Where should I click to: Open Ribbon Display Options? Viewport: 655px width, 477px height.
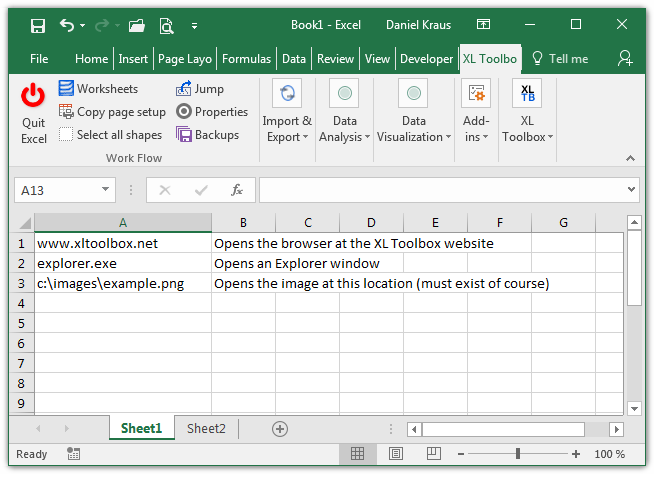[483, 25]
